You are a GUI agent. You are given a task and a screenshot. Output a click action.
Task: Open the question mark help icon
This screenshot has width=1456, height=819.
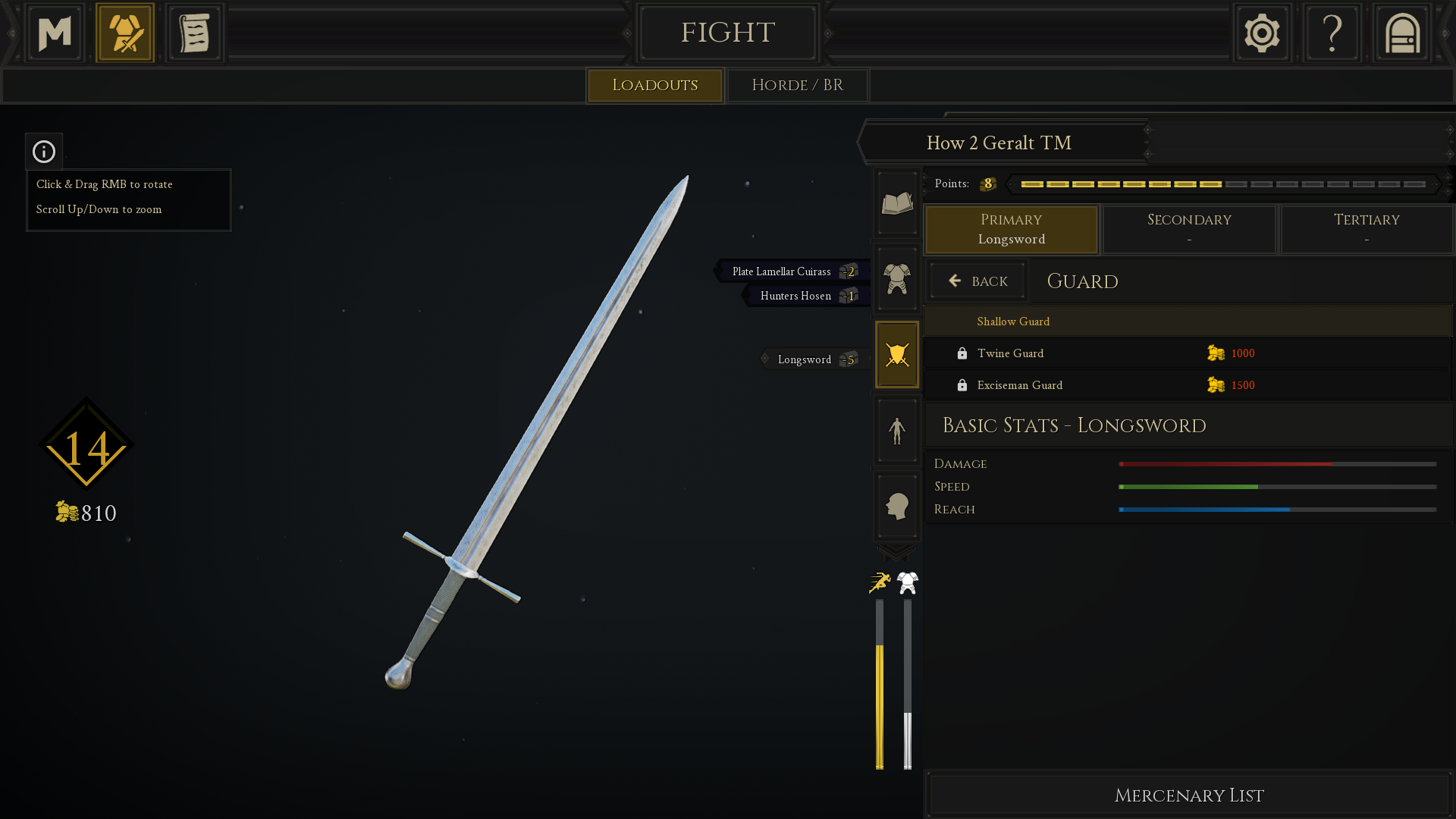1332,33
